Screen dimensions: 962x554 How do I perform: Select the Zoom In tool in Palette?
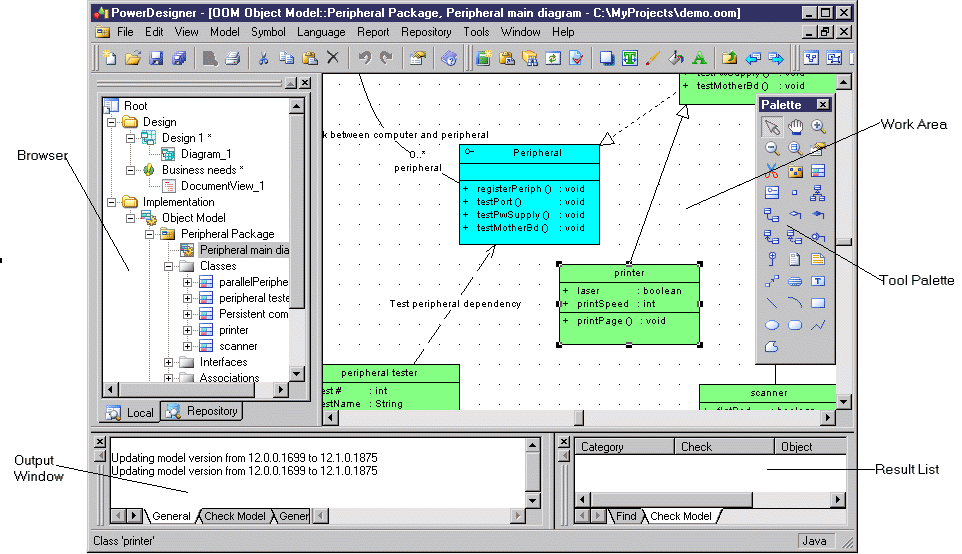pos(818,127)
